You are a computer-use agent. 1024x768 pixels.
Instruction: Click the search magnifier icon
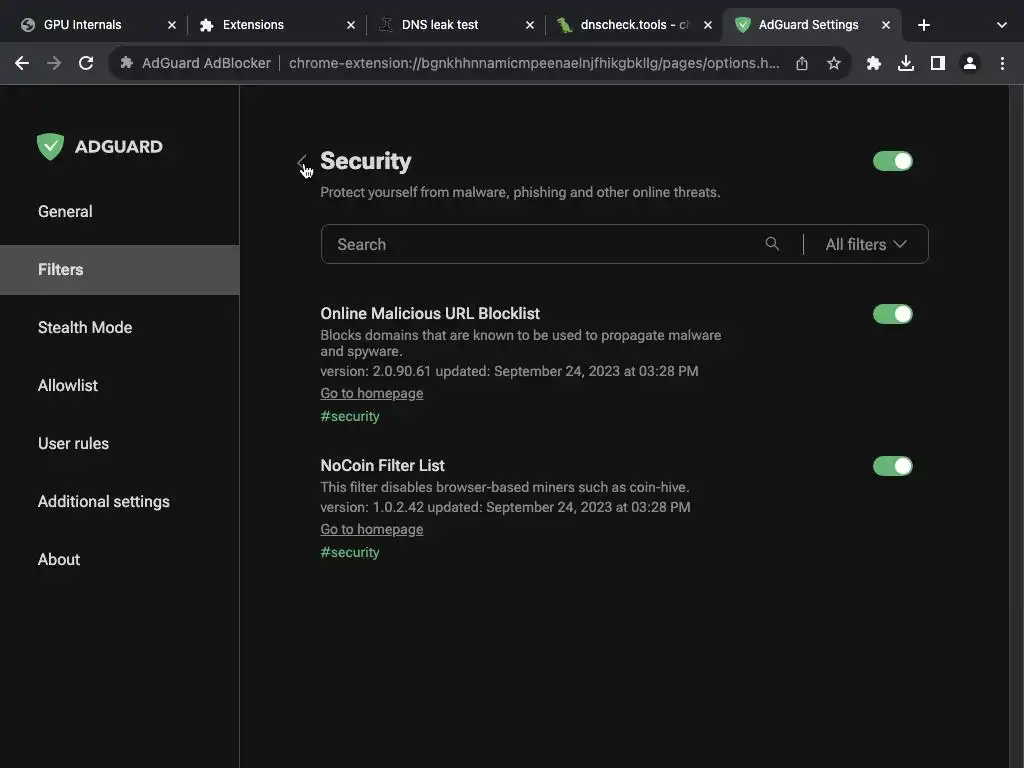tap(772, 244)
